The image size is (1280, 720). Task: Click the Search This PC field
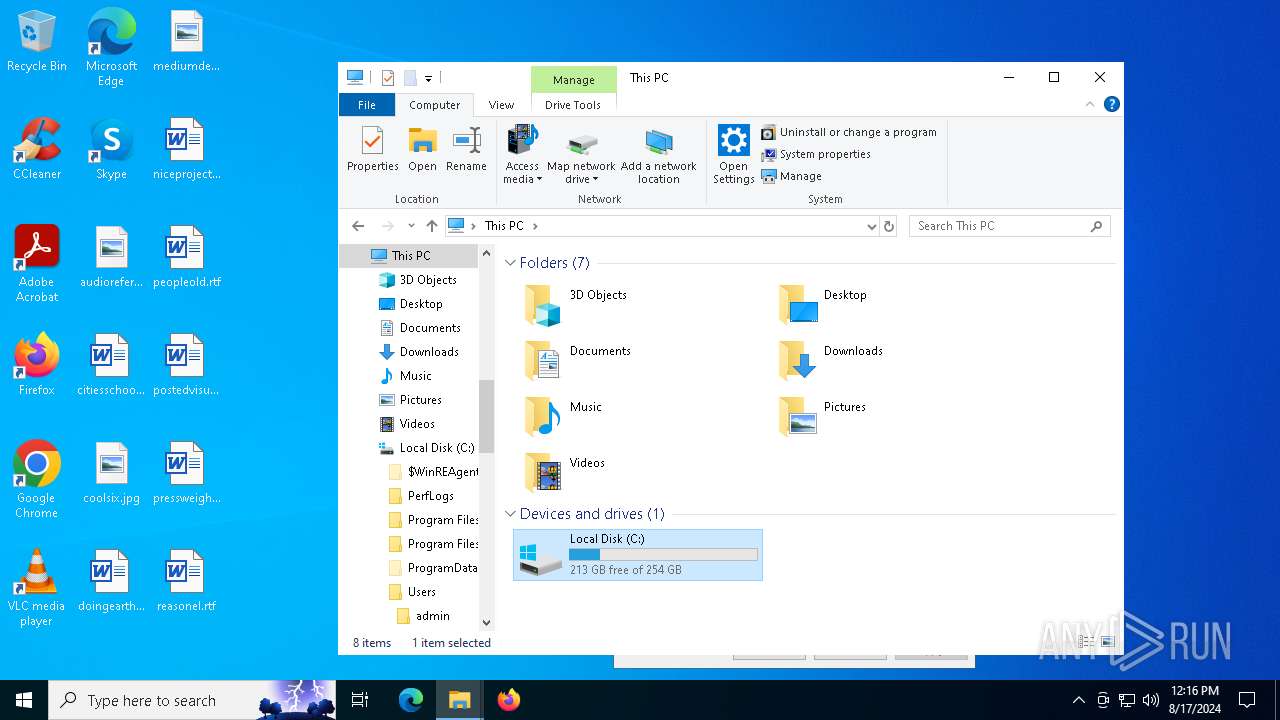click(1009, 226)
